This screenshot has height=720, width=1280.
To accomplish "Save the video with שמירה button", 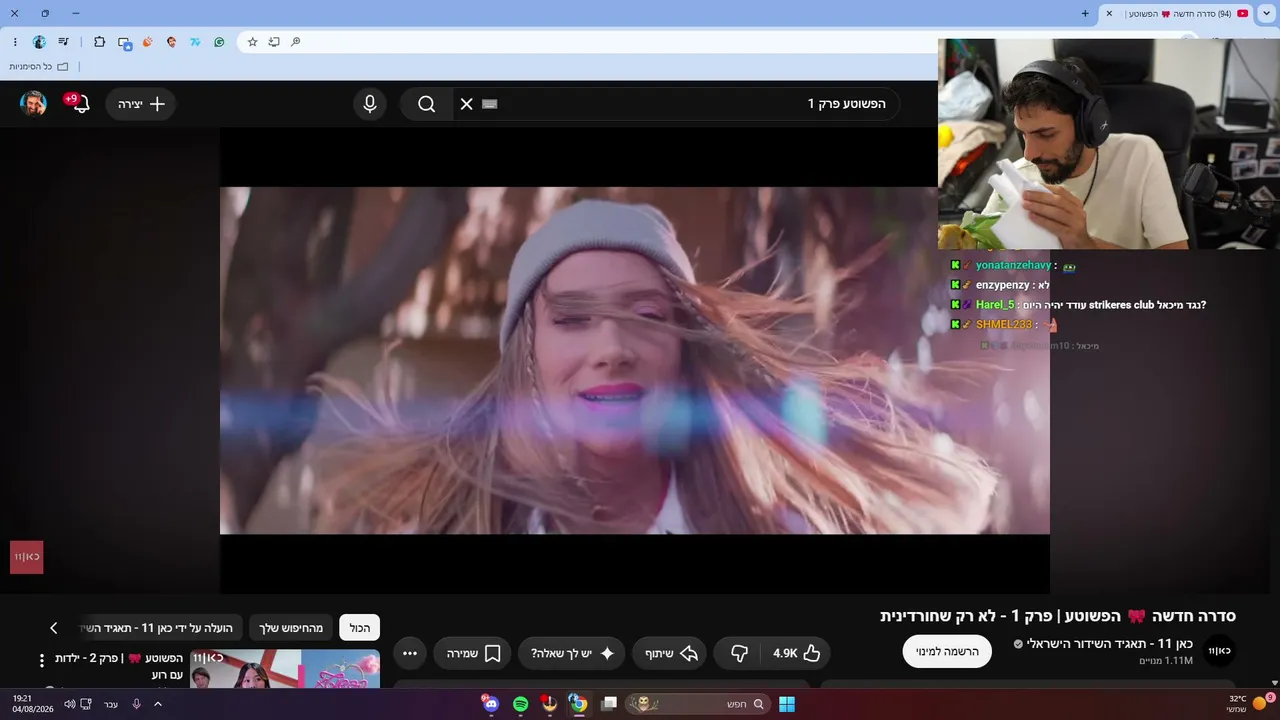I will (x=472, y=653).
